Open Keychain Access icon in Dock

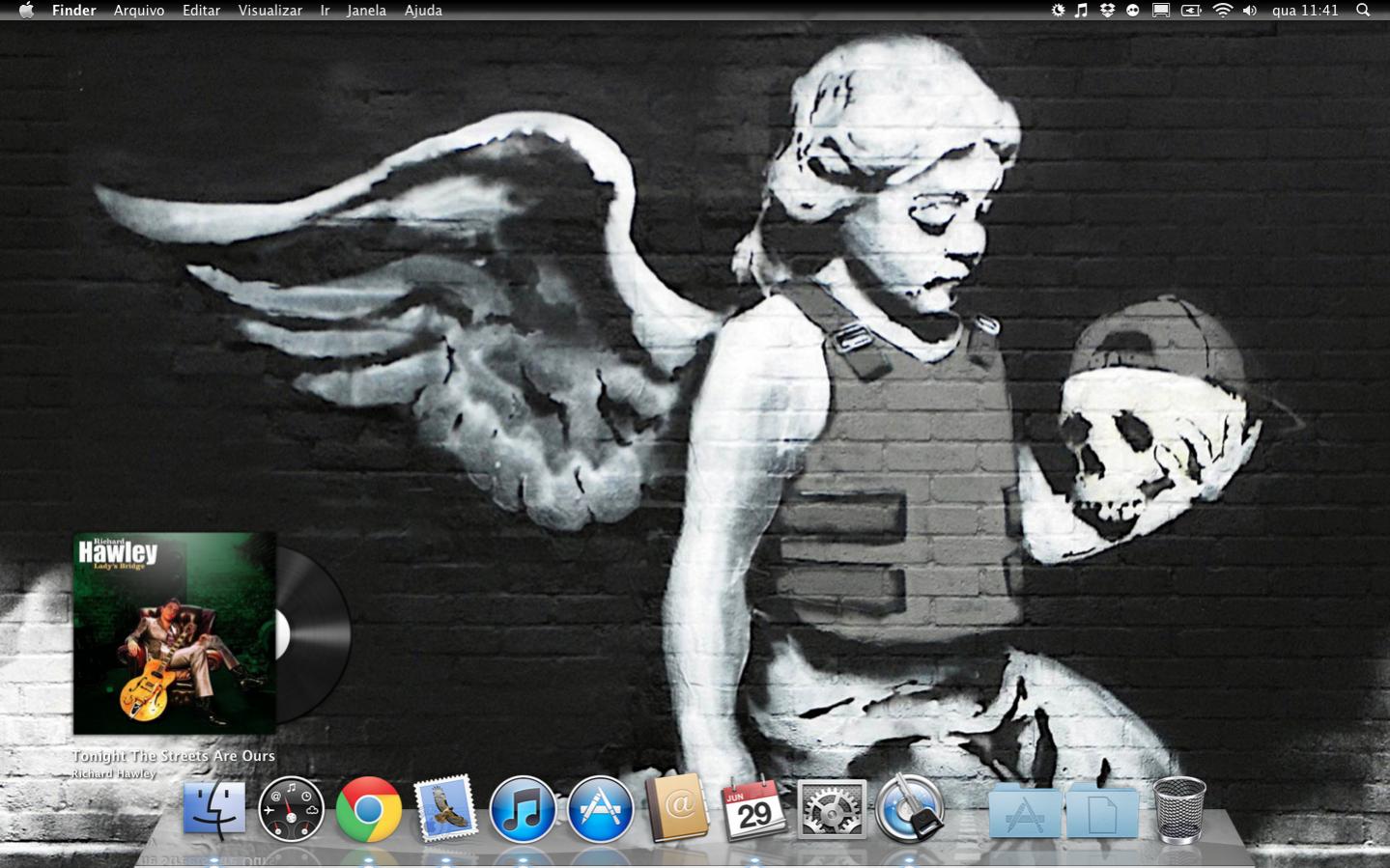pyautogui.click(x=909, y=809)
